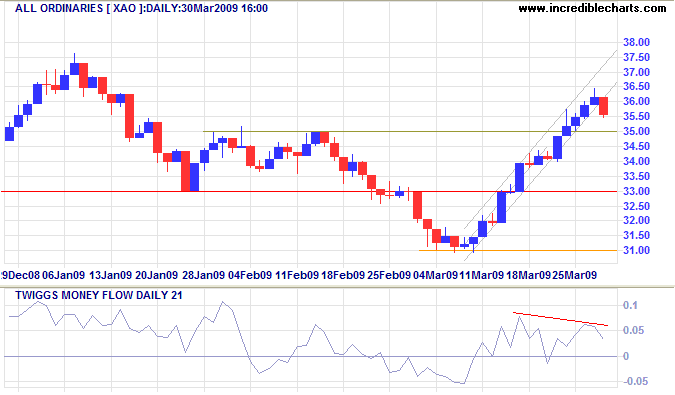Viewport: 675px width, 395px height.
Task: Click the 20Jan09 date label
Action: (156, 275)
